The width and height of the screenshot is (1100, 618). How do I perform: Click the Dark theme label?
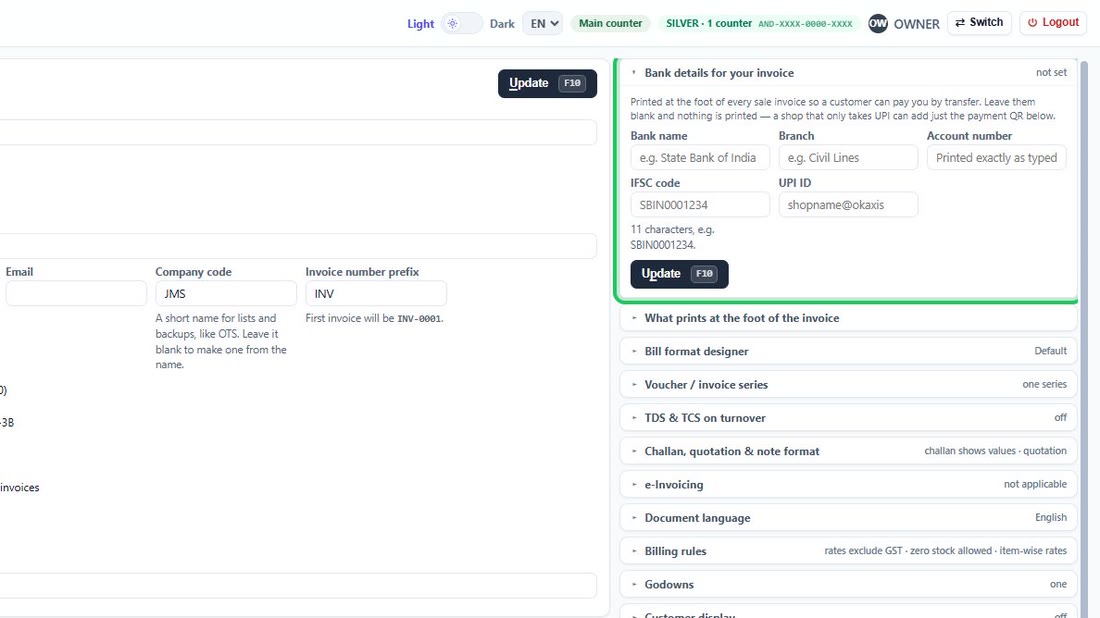click(x=502, y=24)
